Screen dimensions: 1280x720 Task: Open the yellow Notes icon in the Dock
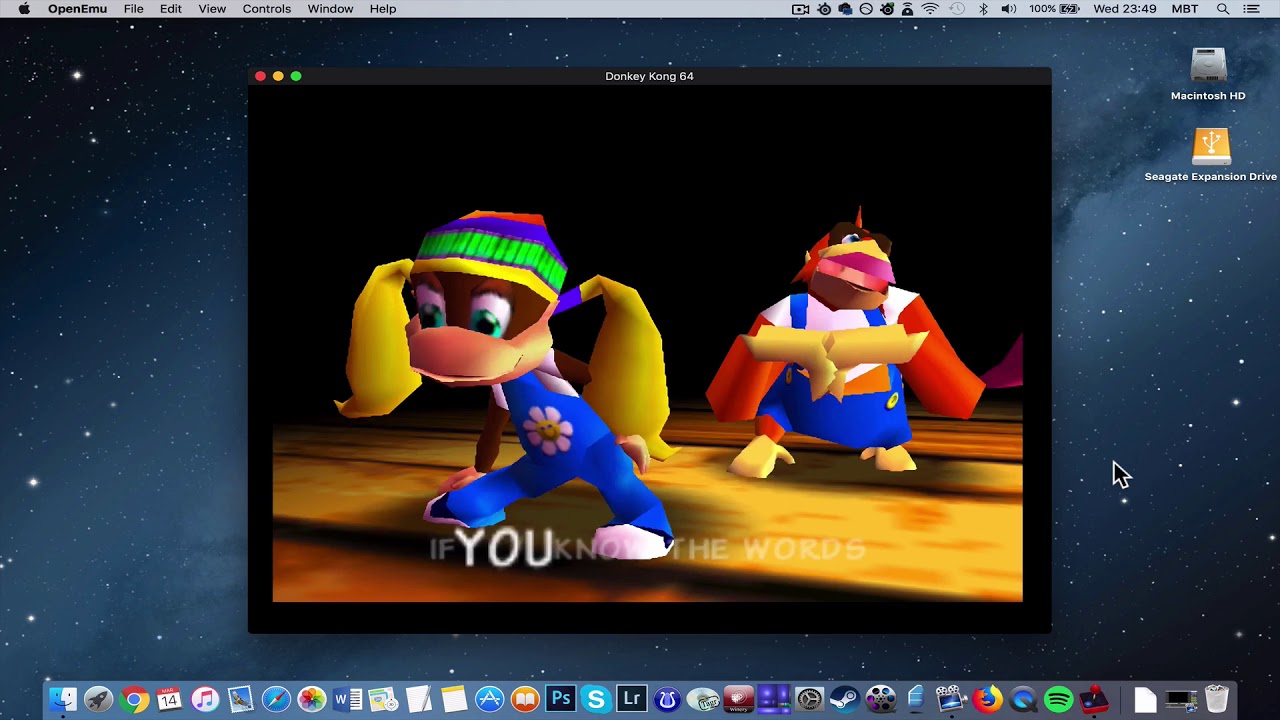coord(454,699)
